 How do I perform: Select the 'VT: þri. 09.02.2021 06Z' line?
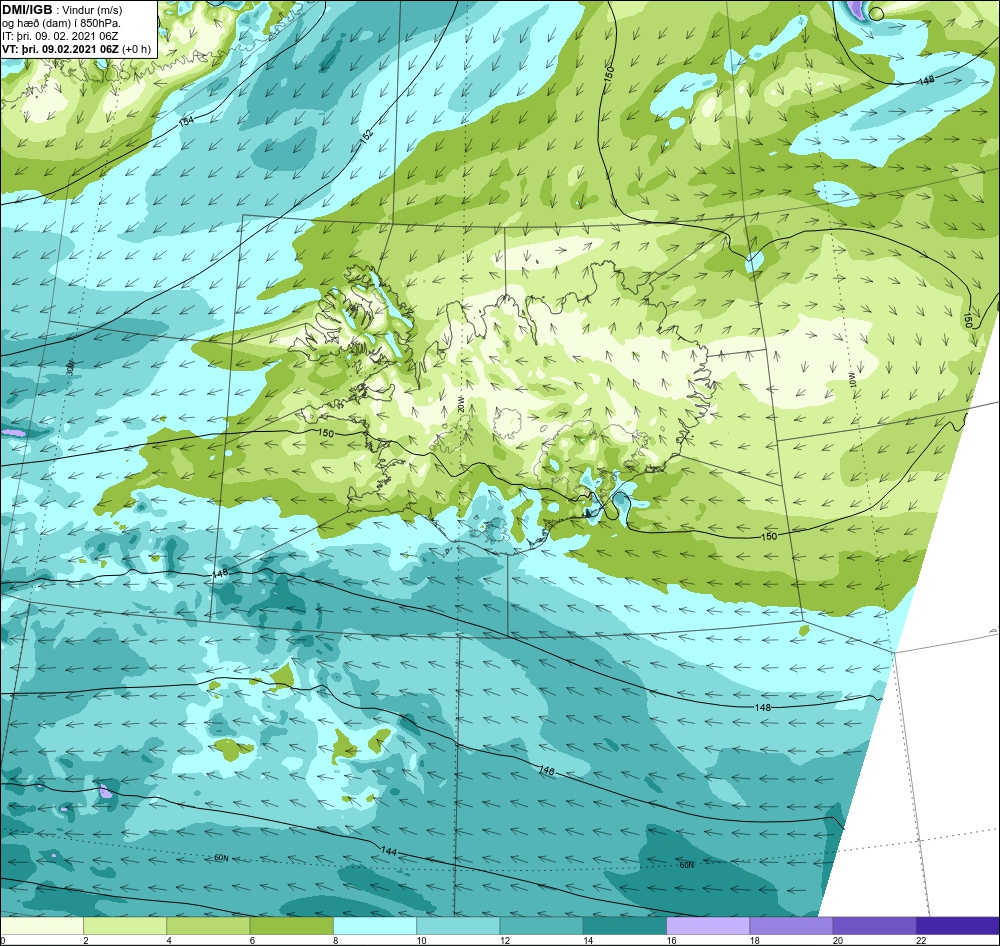[60, 48]
